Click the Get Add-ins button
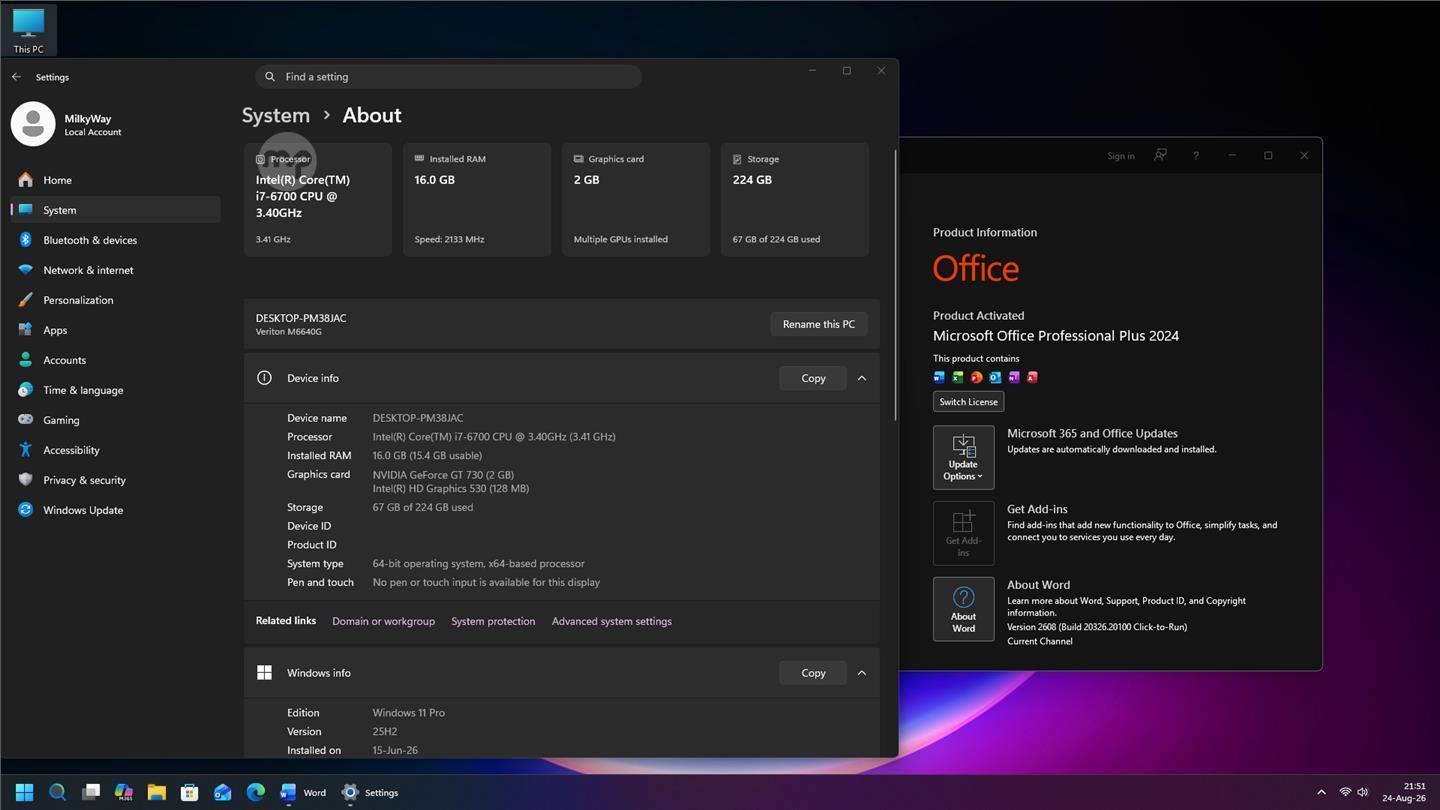The width and height of the screenshot is (1440, 810). point(964,533)
